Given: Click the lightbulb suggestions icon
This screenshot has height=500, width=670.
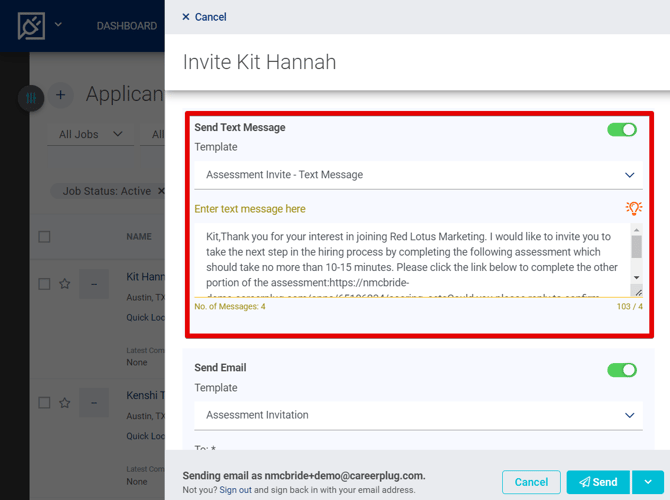Looking at the screenshot, I should 633,208.
